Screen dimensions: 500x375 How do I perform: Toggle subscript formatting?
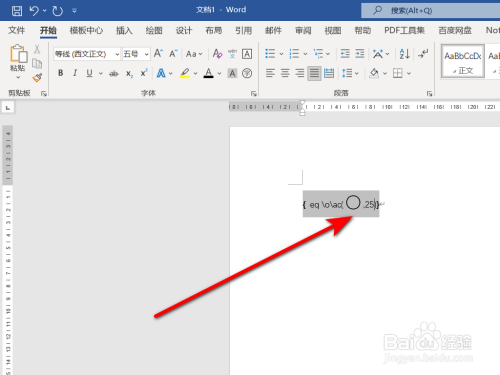pos(129,73)
